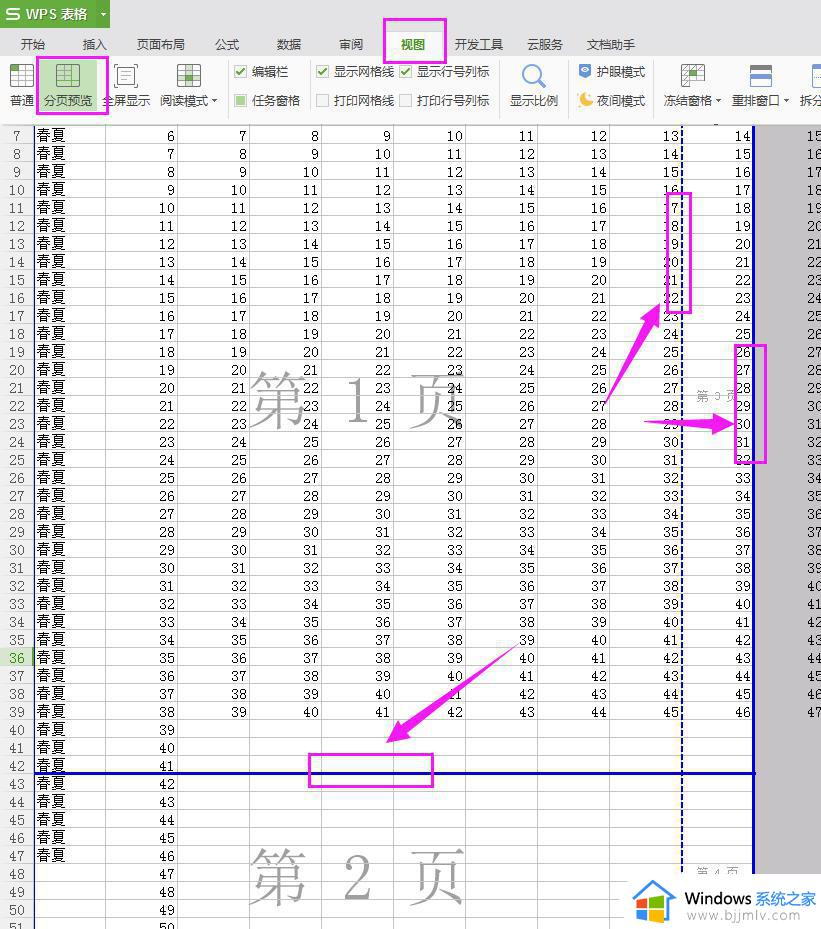This screenshot has width=821, height=929.
Task: Uncheck 显示行号列标 show headers
Action: (405, 72)
